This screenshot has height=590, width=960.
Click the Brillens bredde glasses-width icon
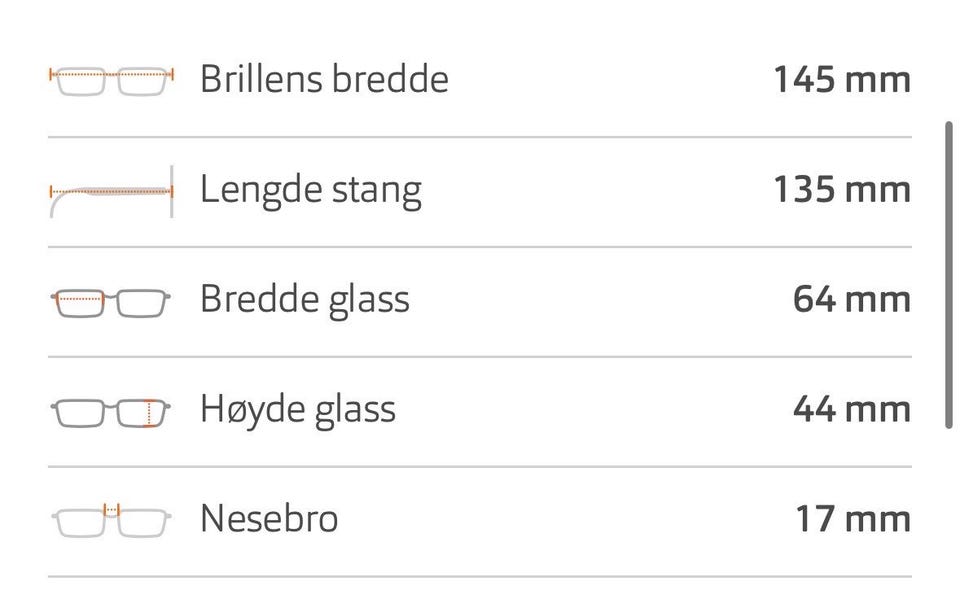click(x=111, y=81)
